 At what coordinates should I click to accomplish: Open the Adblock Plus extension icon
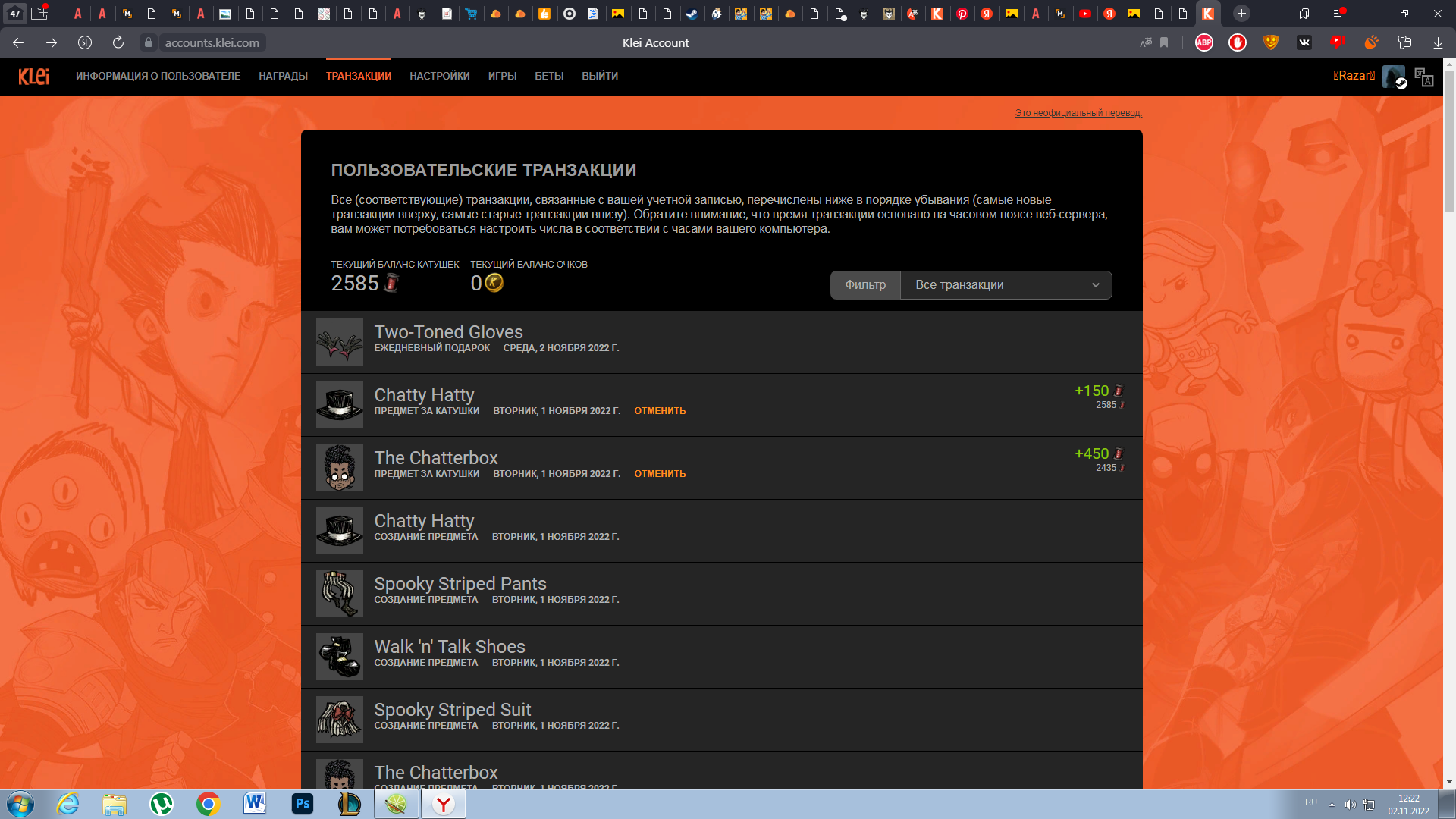pos(1203,43)
